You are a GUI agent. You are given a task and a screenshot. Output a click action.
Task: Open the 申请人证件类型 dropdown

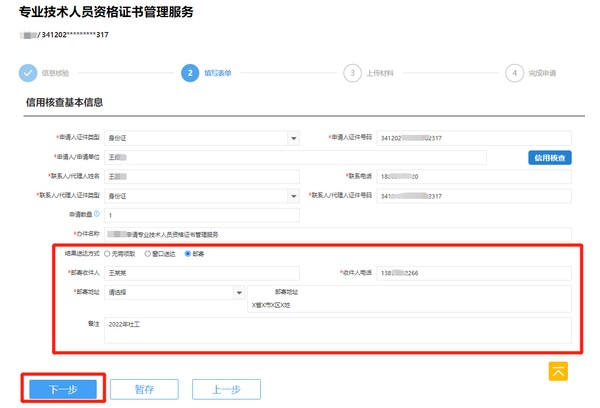[x=293, y=138]
